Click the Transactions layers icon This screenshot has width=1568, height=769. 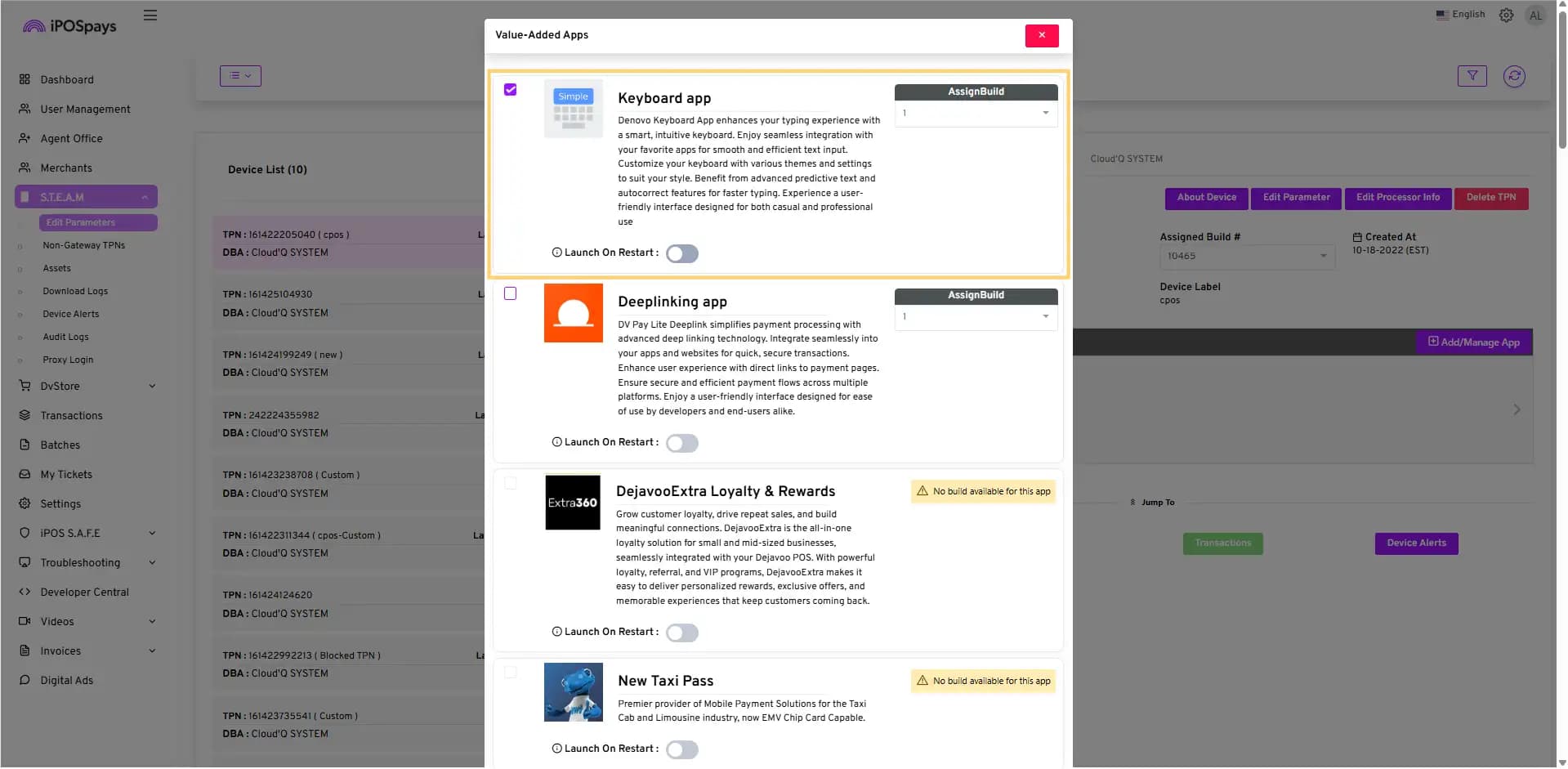coord(25,415)
